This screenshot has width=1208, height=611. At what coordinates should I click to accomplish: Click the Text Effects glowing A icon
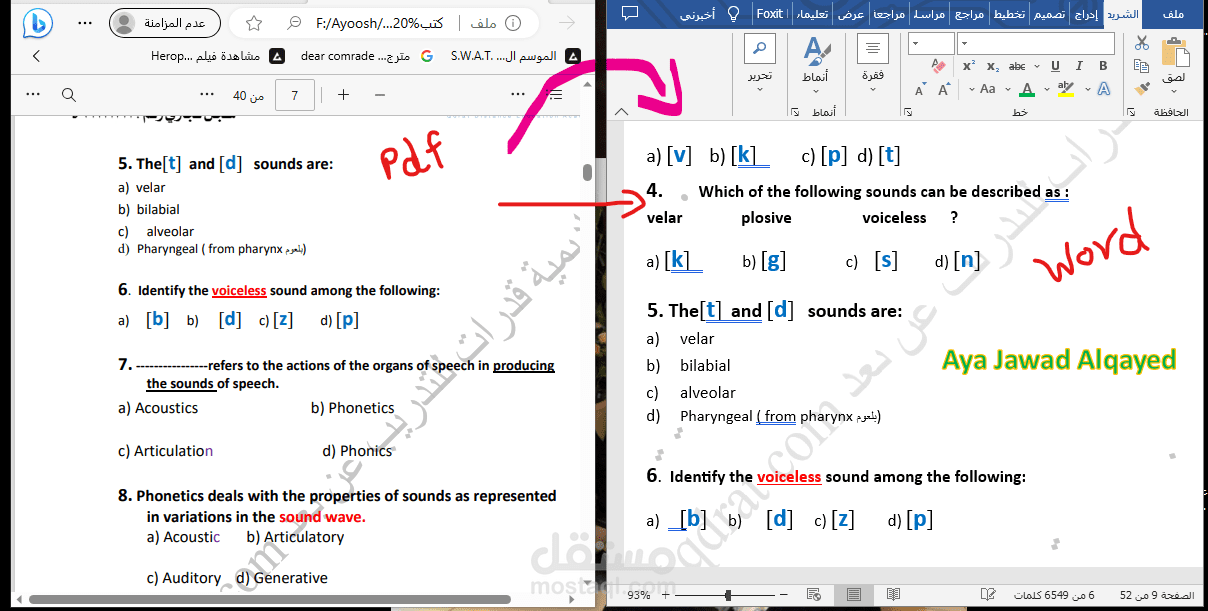(1104, 89)
